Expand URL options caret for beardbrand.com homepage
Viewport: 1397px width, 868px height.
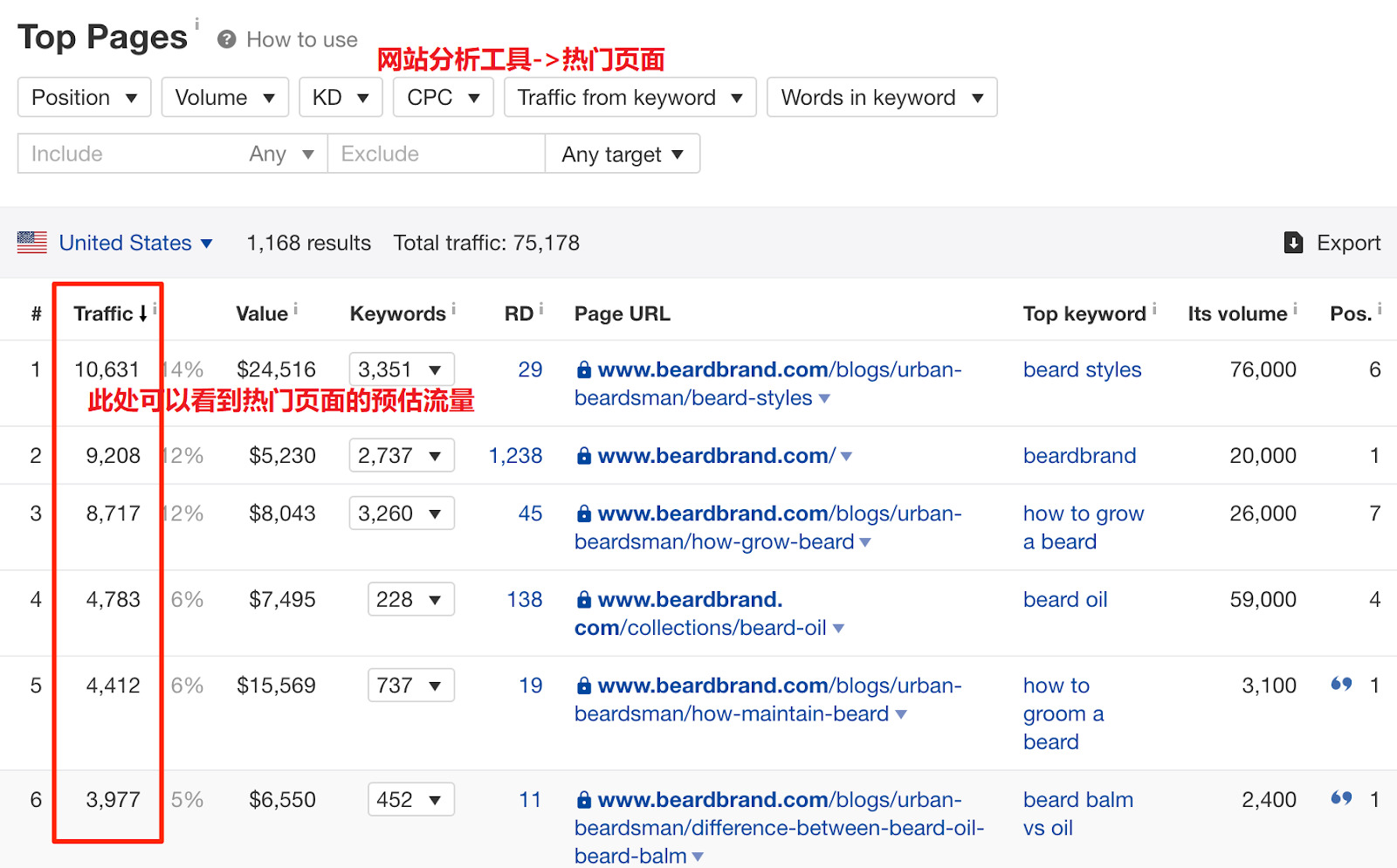click(846, 456)
